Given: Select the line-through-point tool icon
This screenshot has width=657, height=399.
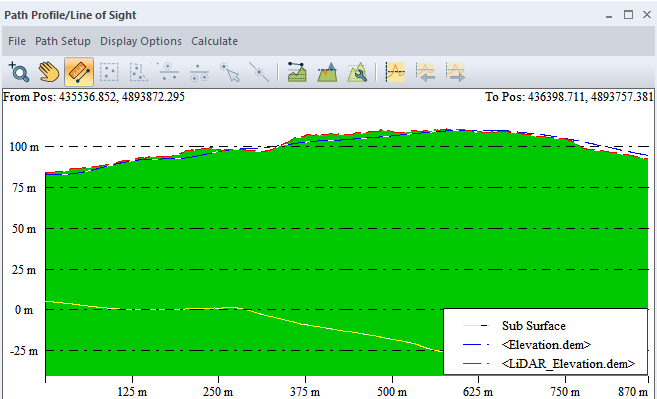Looking at the screenshot, I should tap(259, 72).
